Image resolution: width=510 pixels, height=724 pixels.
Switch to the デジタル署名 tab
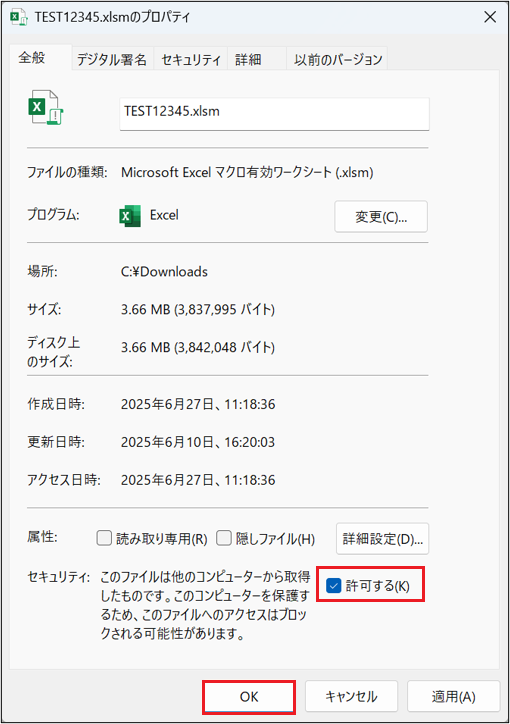(112, 59)
